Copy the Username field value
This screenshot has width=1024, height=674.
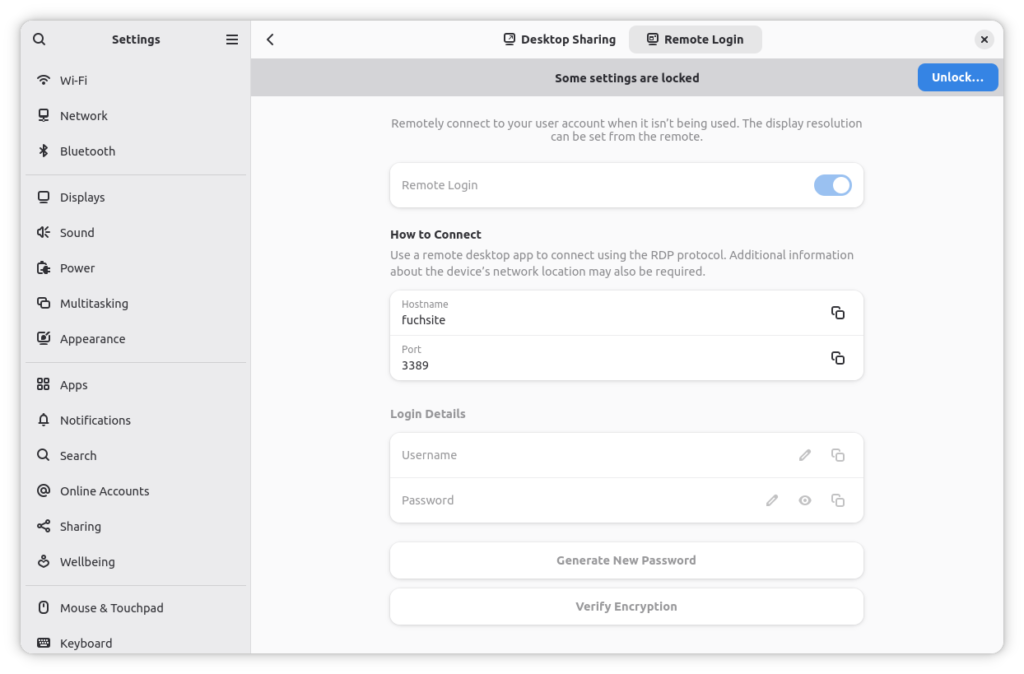[838, 455]
